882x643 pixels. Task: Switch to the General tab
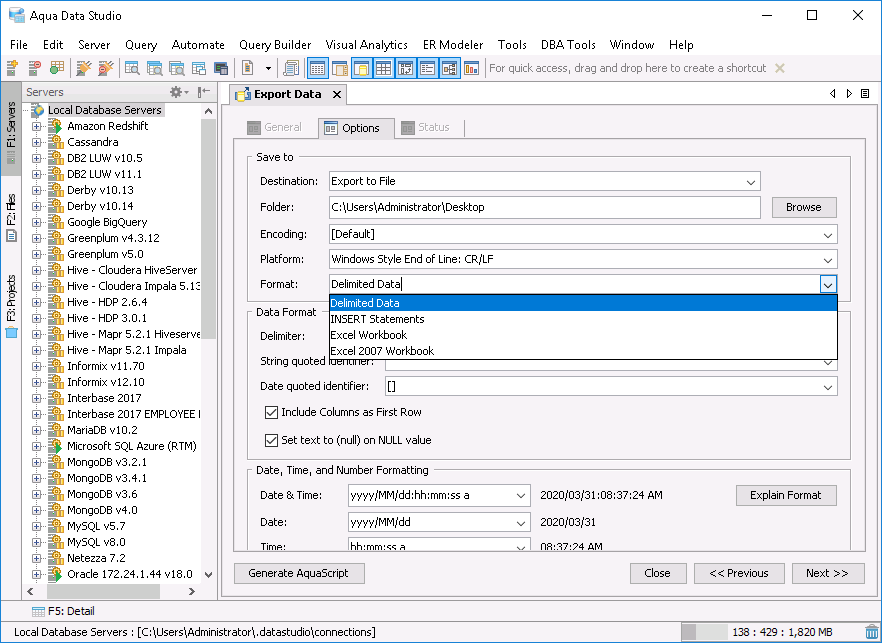tap(274, 128)
